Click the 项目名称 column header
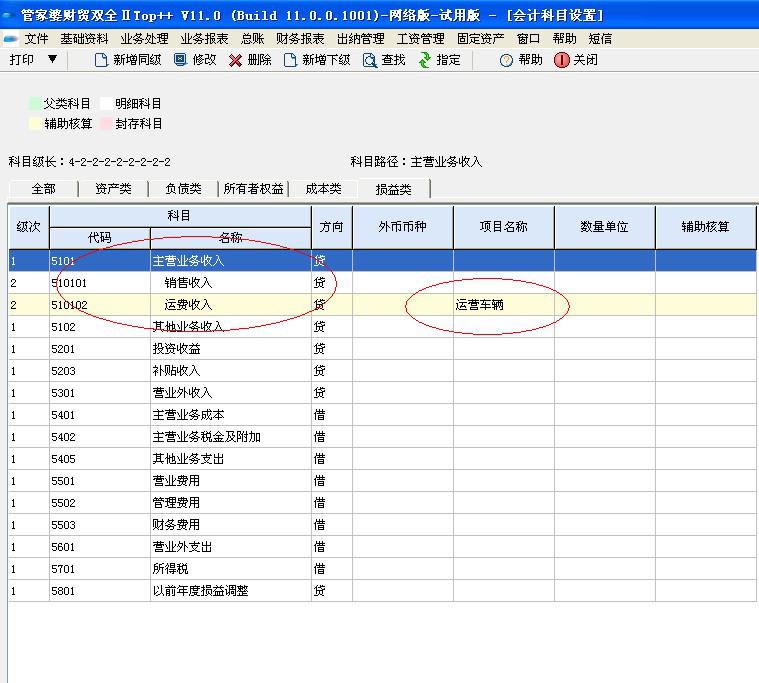759x683 pixels. (x=503, y=227)
